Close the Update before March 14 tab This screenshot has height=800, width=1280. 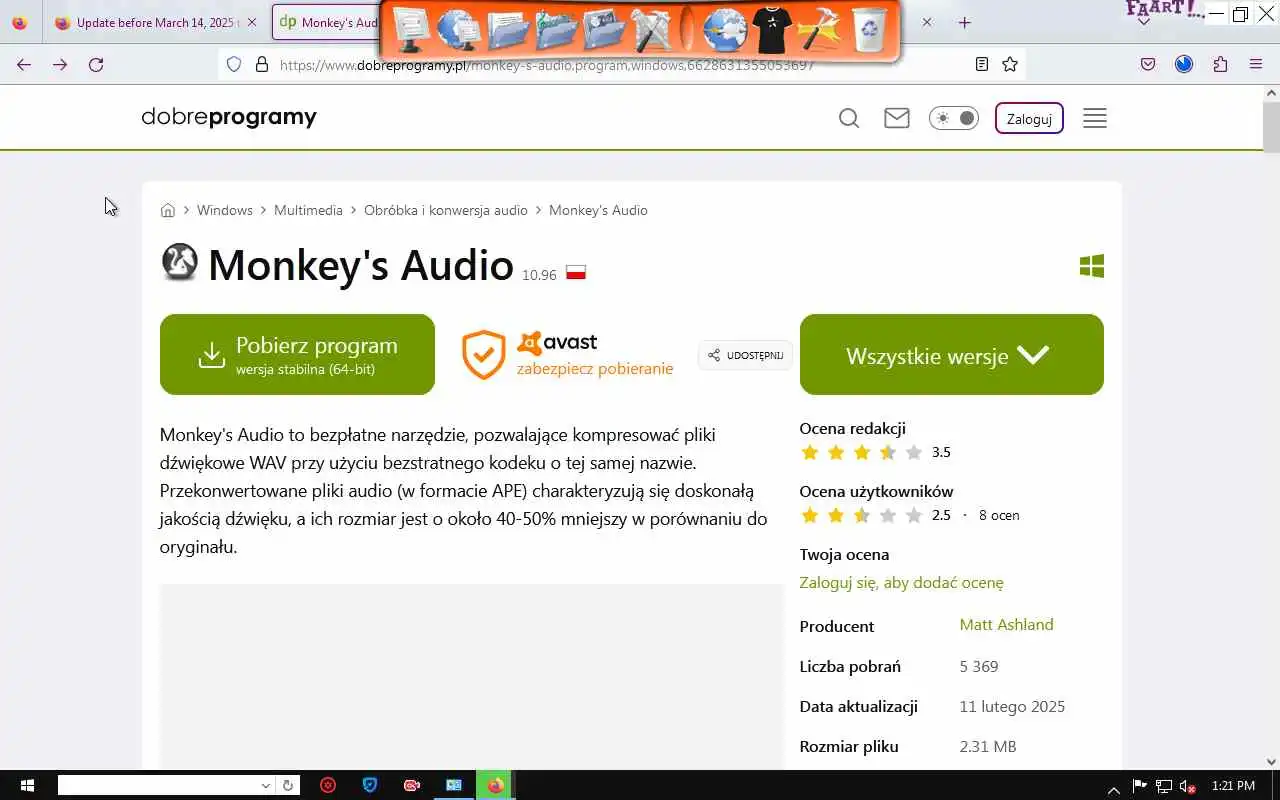251,22
